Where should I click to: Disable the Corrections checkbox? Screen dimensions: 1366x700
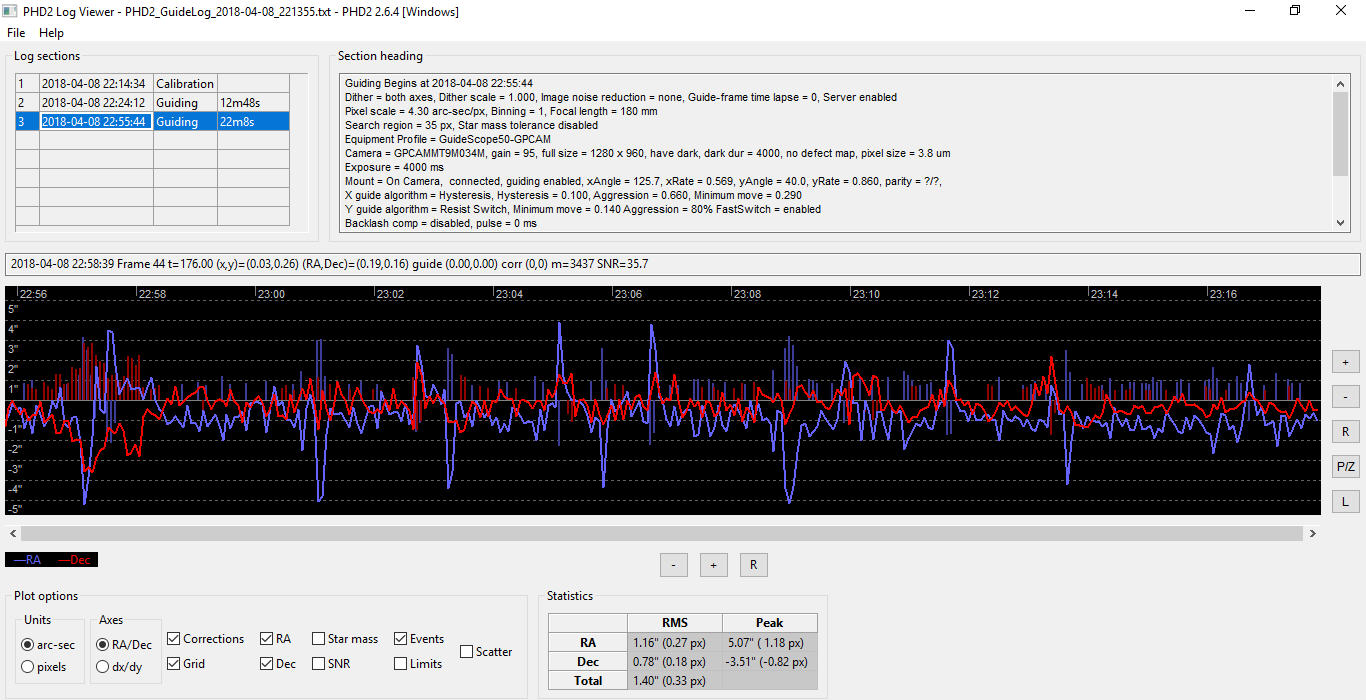175,639
